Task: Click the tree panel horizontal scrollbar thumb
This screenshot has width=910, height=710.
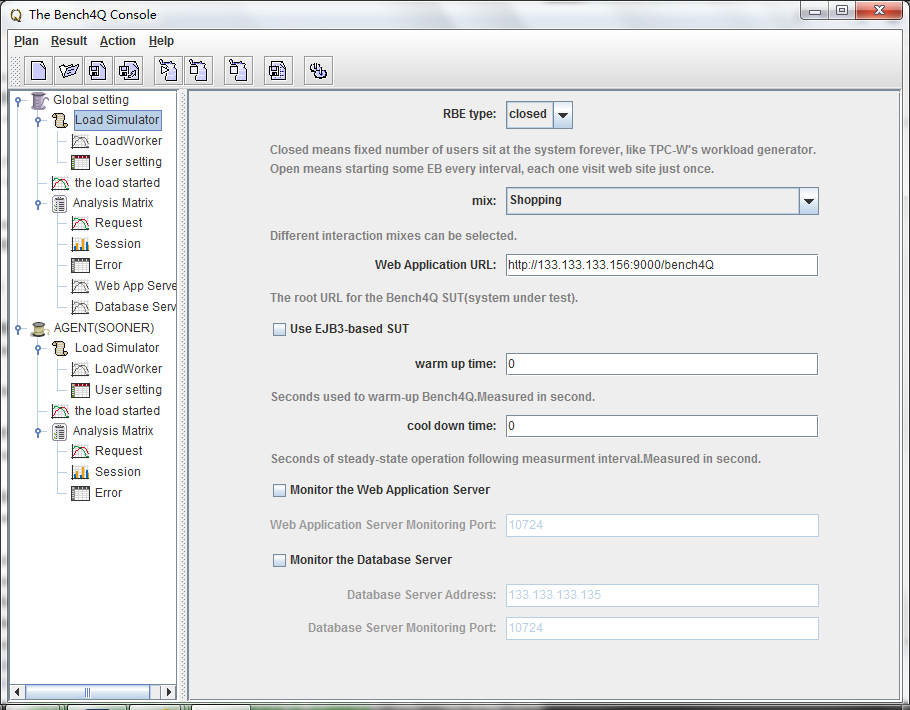Action: [88, 692]
